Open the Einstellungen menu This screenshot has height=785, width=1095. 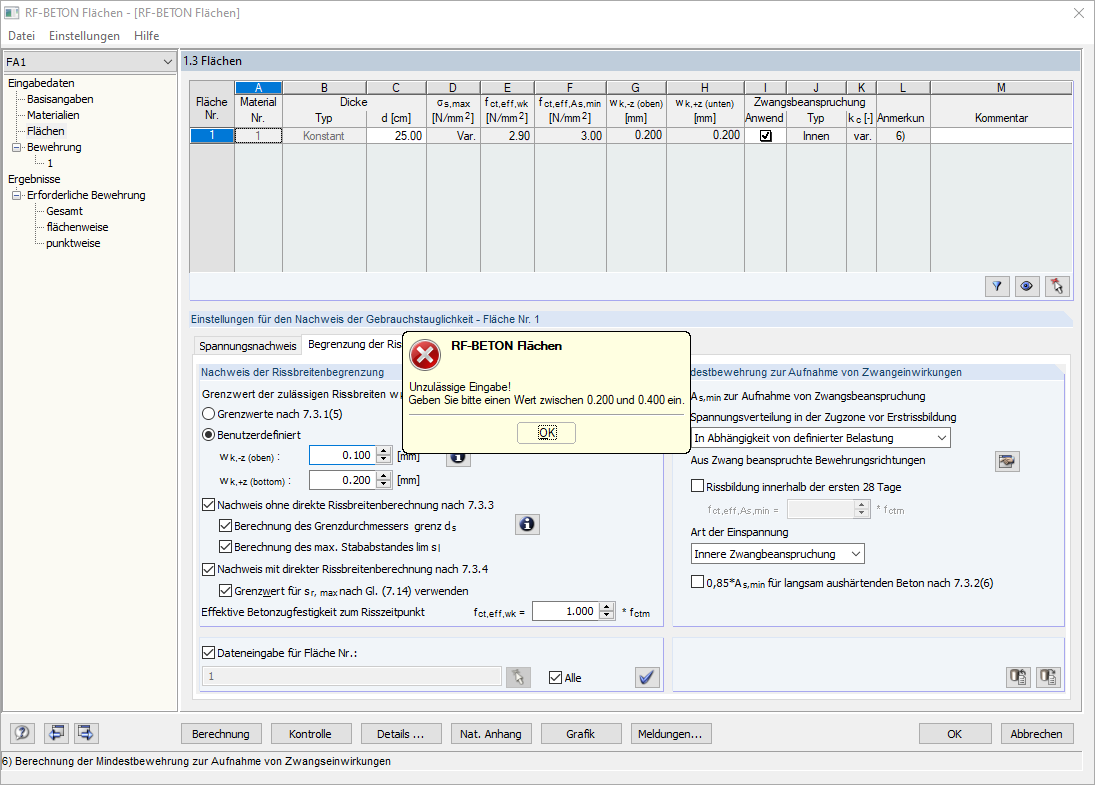point(84,36)
